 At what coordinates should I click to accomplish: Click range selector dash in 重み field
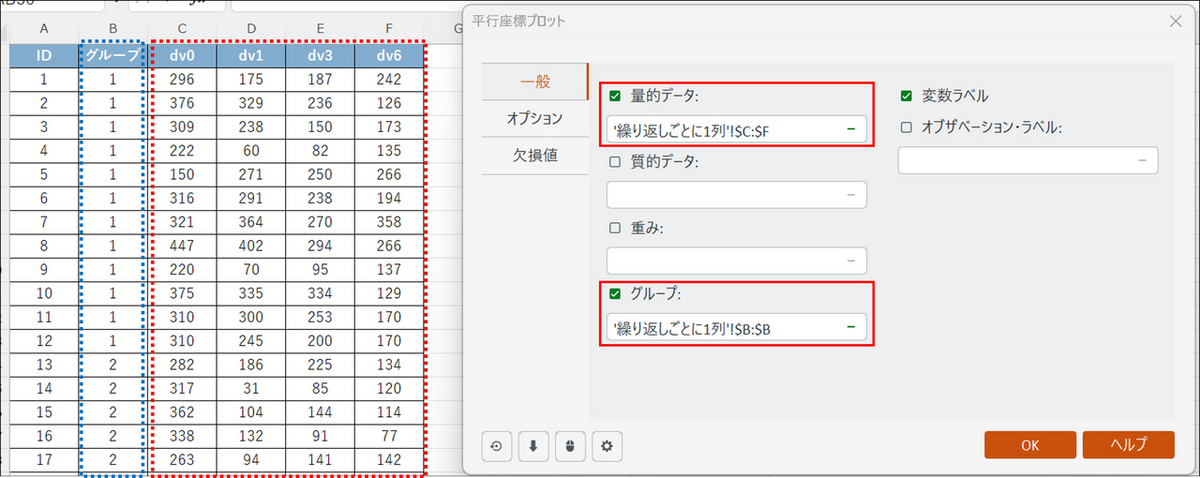click(x=850, y=261)
